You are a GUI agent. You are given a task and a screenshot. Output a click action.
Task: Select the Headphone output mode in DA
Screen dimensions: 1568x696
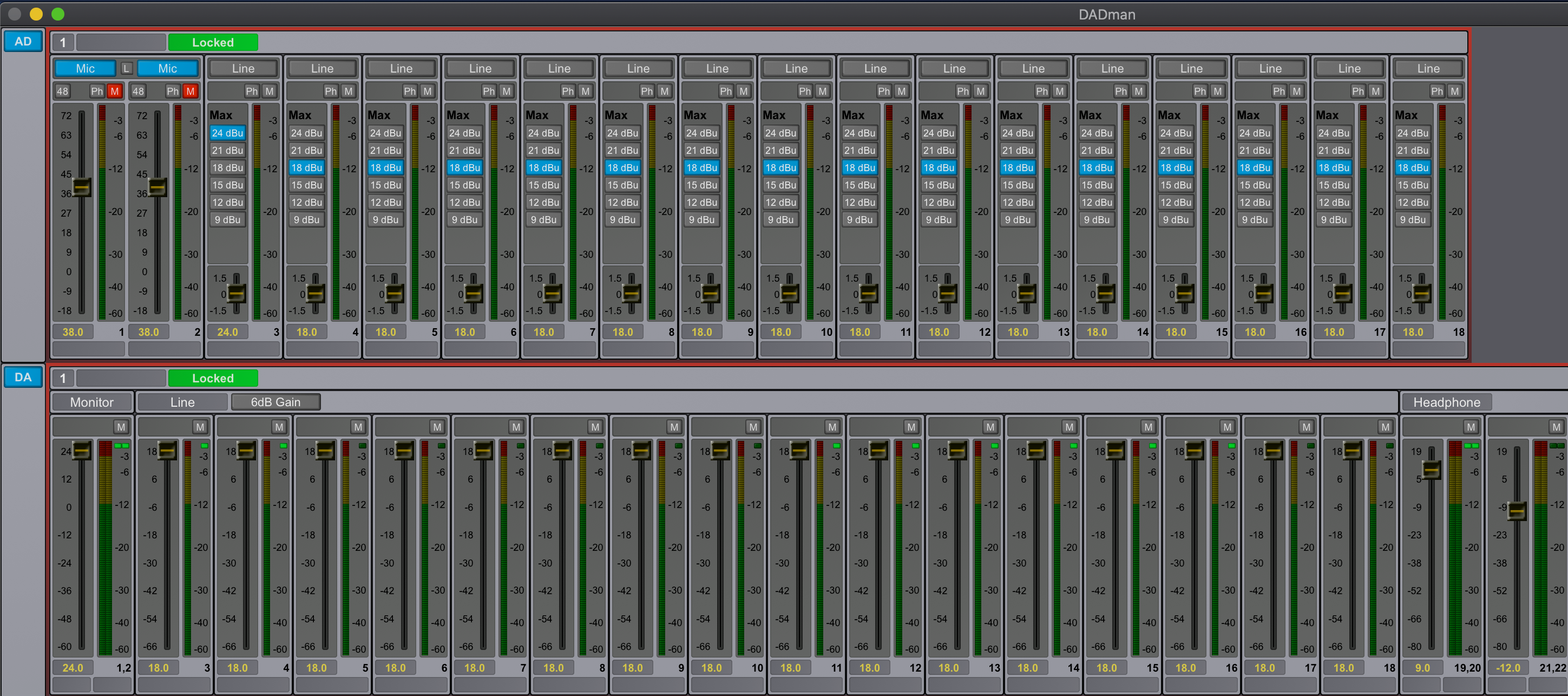point(1446,402)
